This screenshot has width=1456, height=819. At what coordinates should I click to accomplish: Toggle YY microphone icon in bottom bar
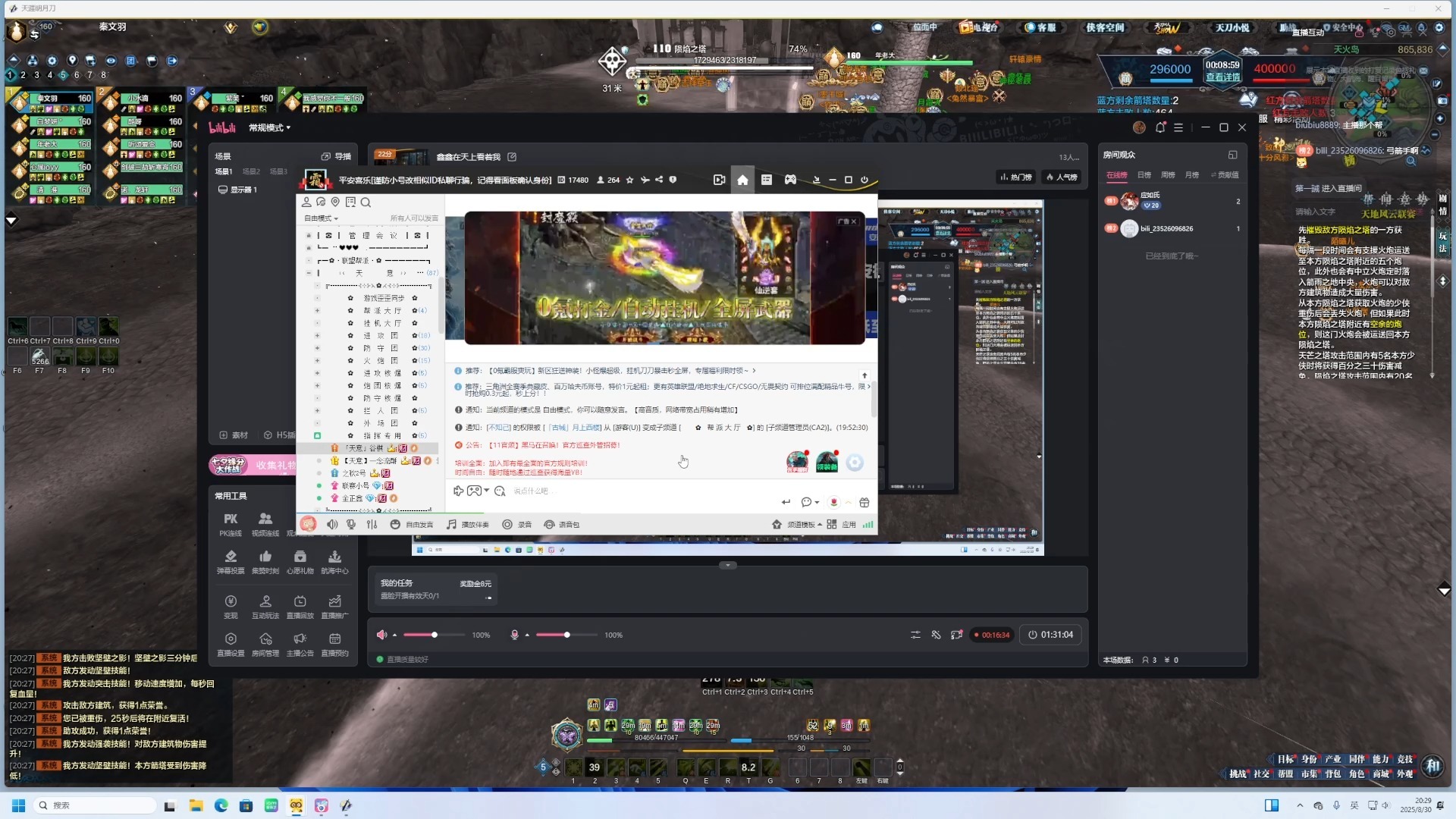351,525
